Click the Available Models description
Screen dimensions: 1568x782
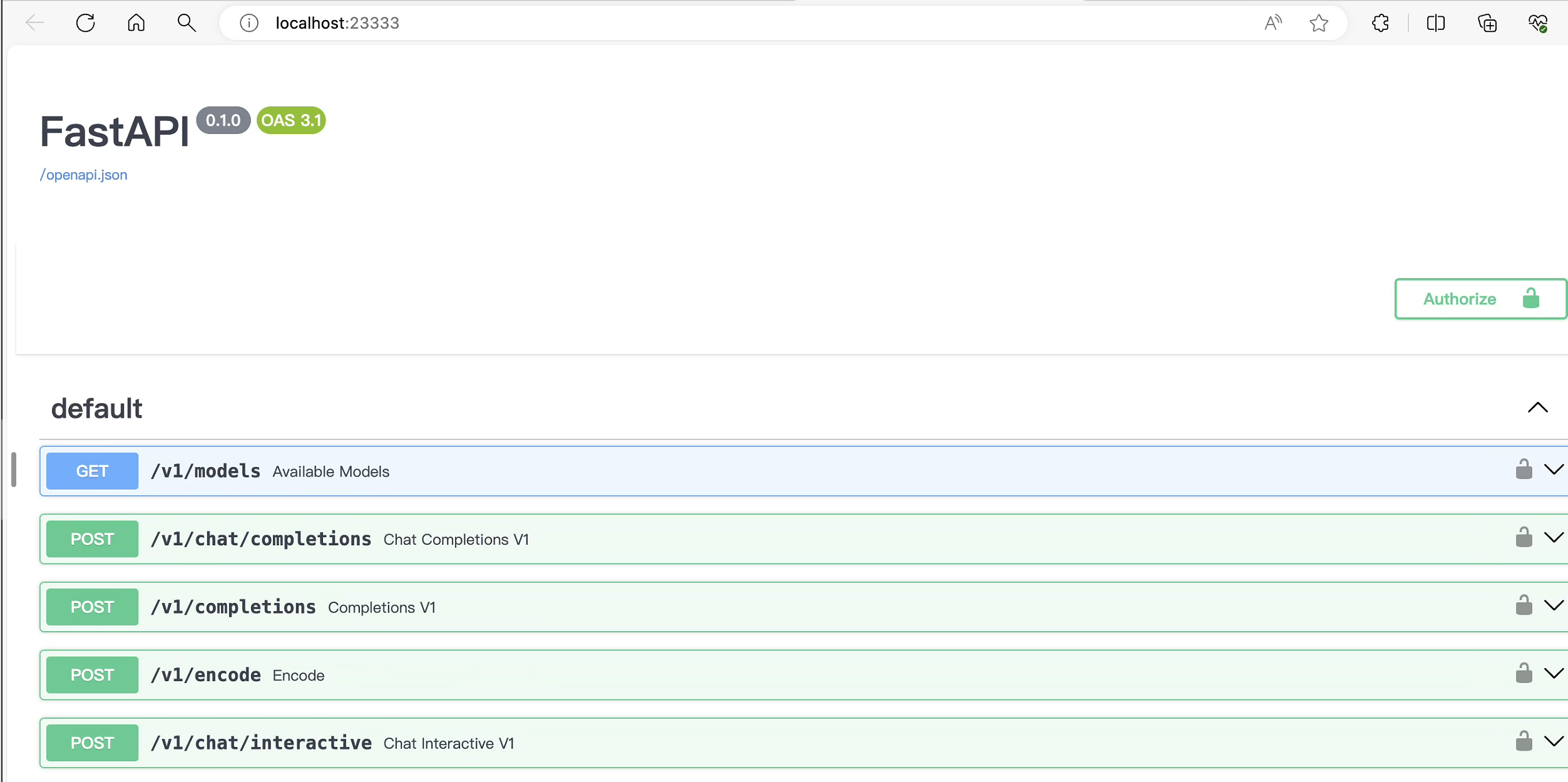[x=331, y=471]
